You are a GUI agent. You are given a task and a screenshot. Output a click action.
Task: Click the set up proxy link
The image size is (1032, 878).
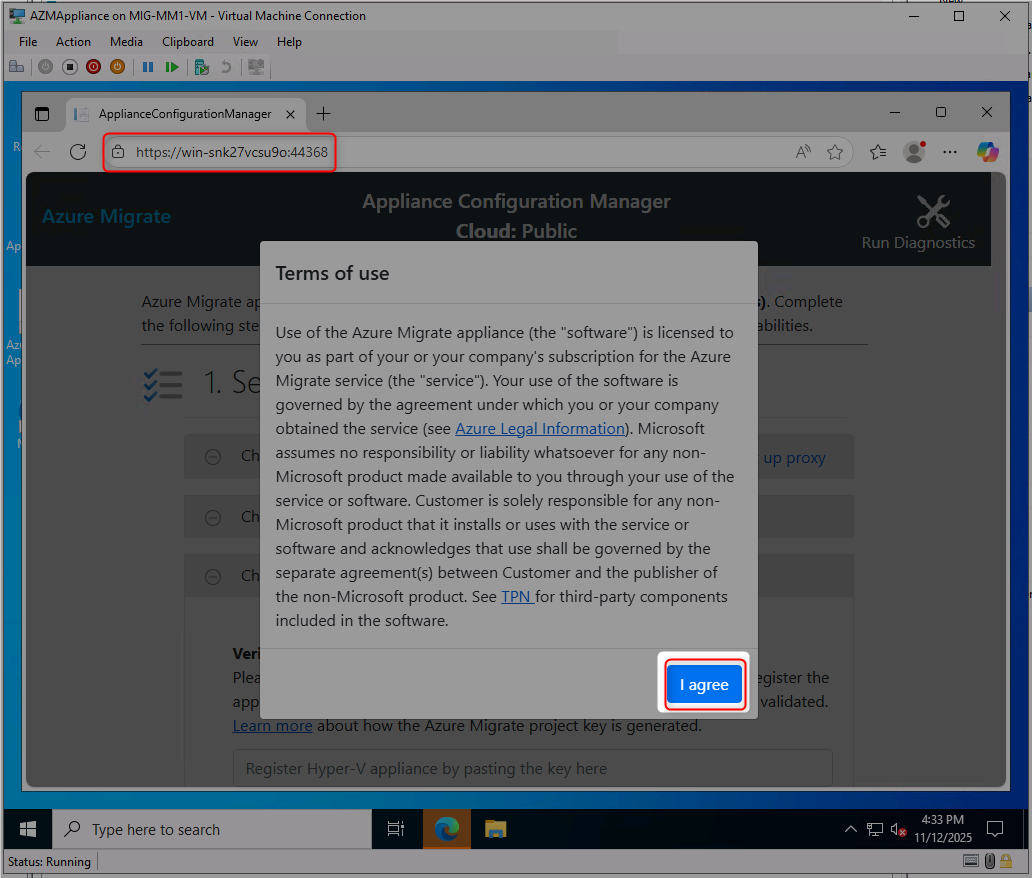[x=794, y=457]
